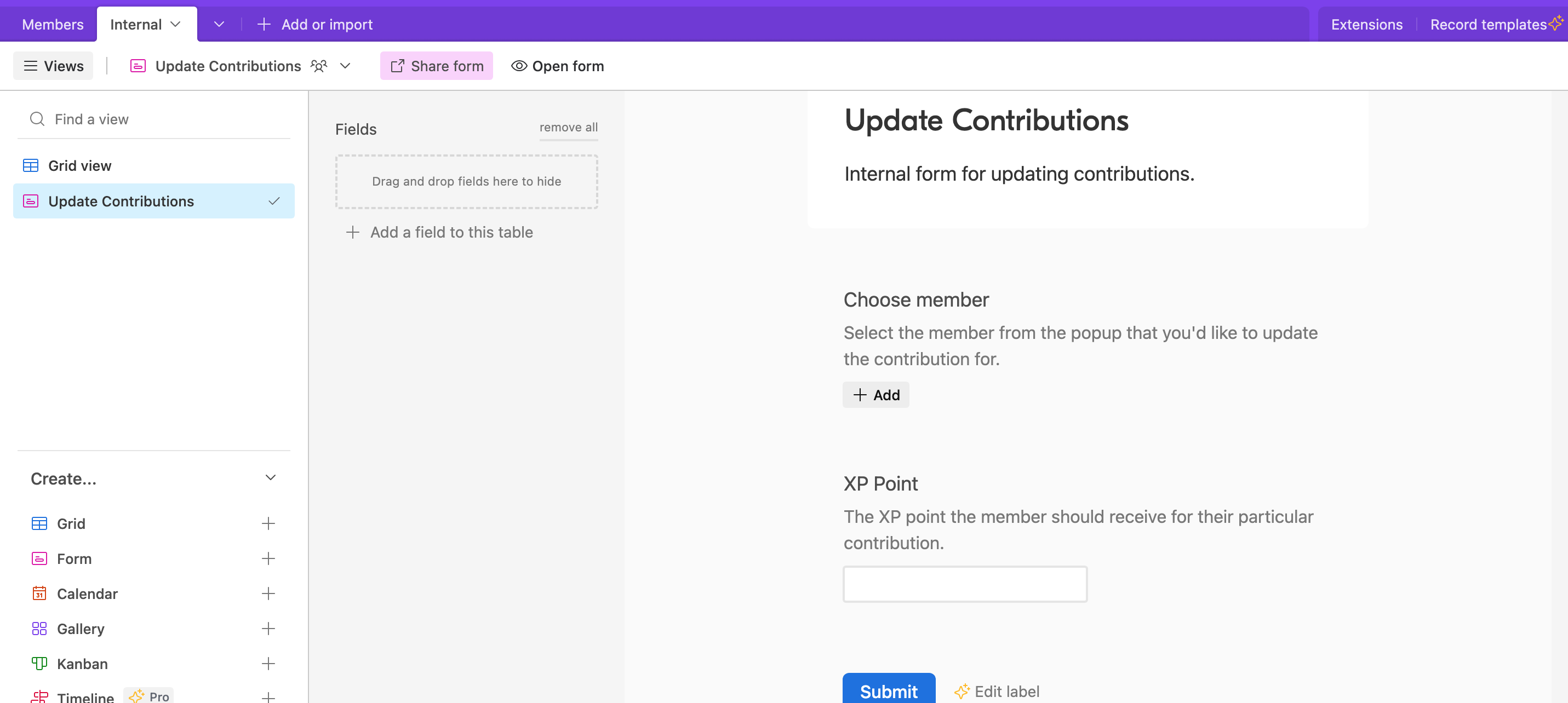This screenshot has width=1568, height=703.
Task: Click the Edit label sparkle icon
Action: click(x=961, y=692)
